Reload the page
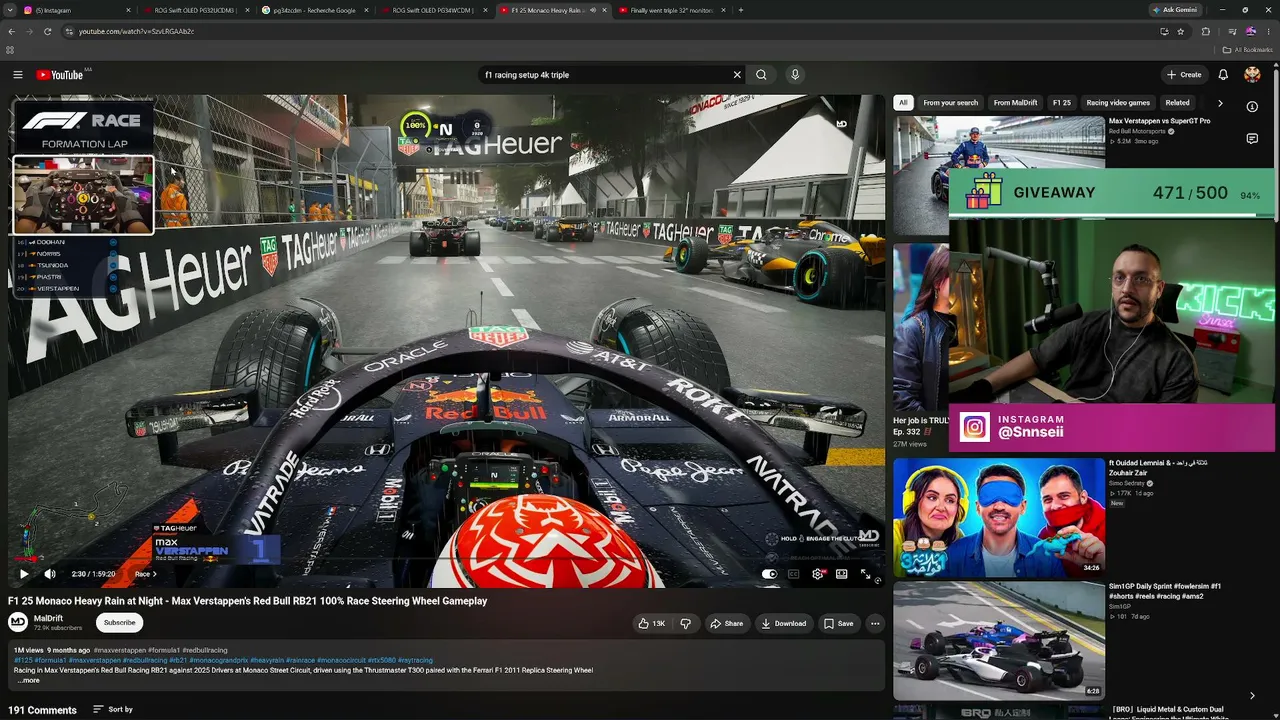Screen dimensions: 1280x720 (47, 31)
